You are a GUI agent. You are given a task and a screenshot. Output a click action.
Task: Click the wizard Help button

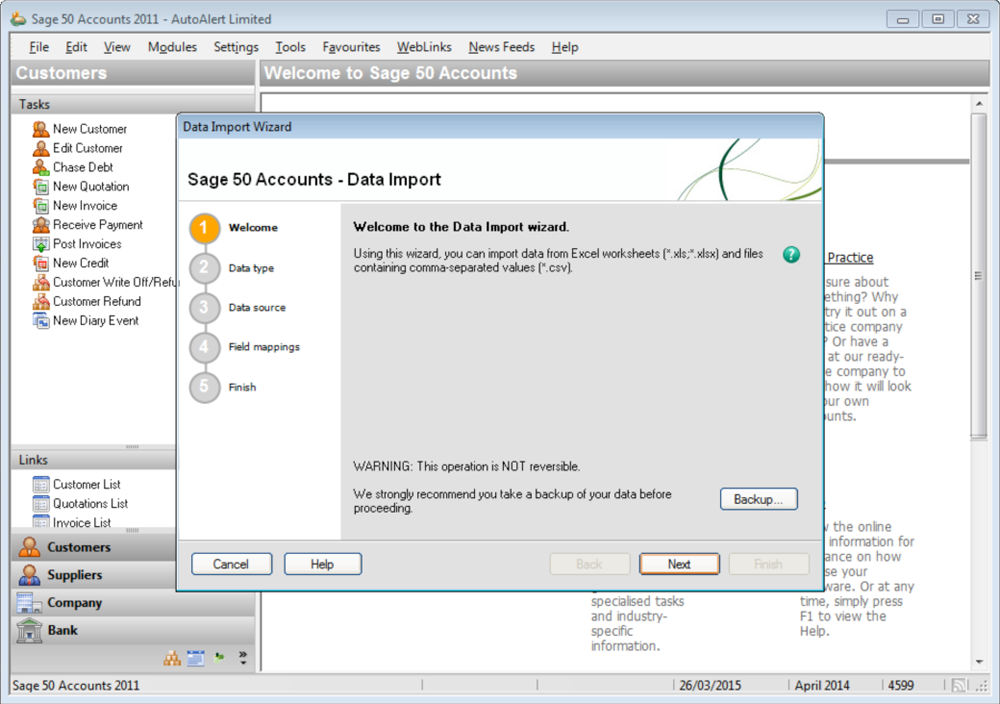(322, 564)
